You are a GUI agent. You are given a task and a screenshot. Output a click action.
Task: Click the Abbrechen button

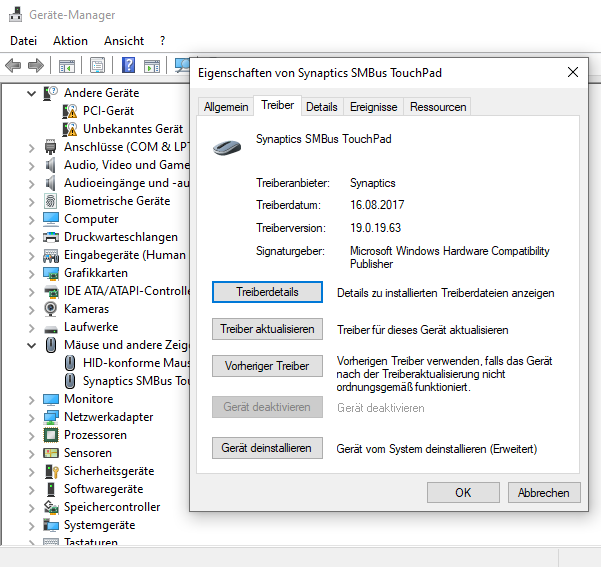(x=544, y=493)
